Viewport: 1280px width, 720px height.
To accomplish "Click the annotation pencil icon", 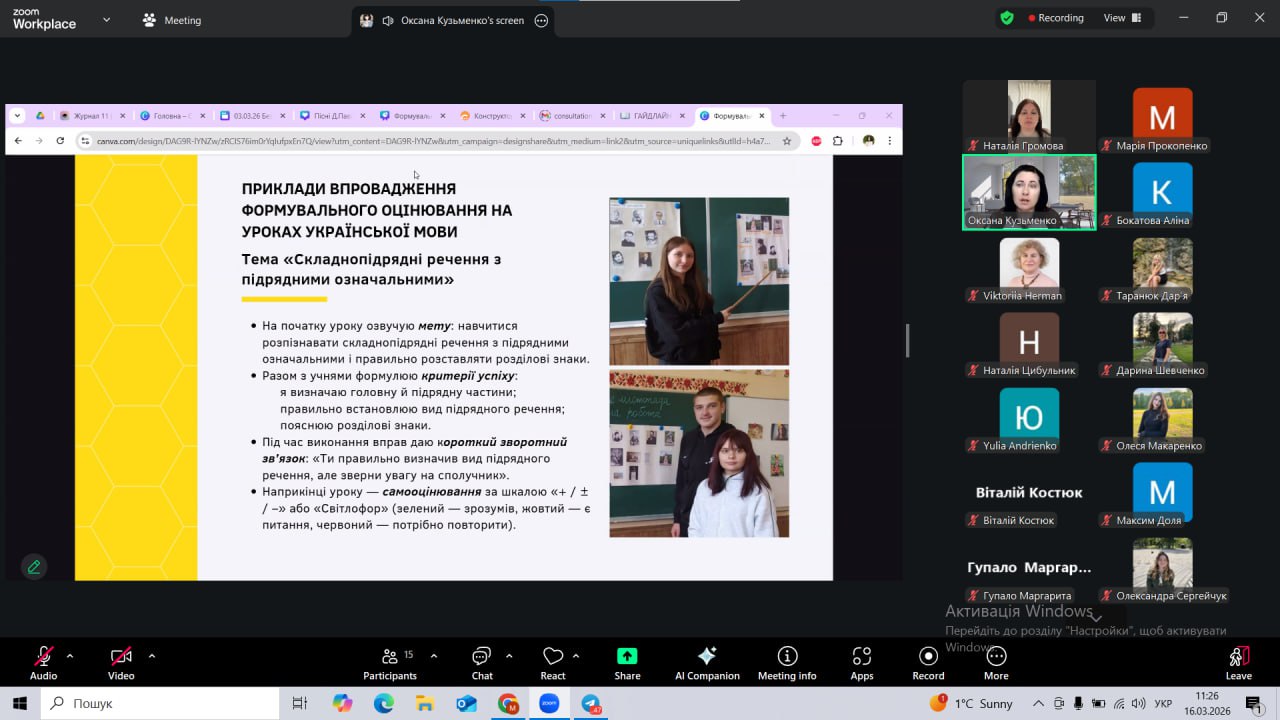I will coord(34,567).
